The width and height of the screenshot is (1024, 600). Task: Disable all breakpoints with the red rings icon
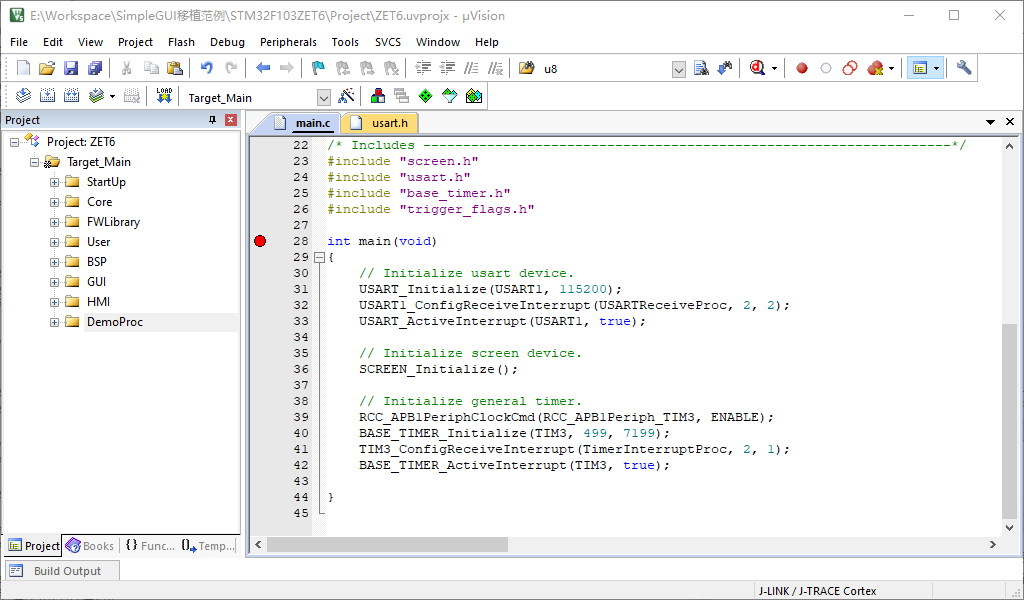pyautogui.click(x=850, y=68)
